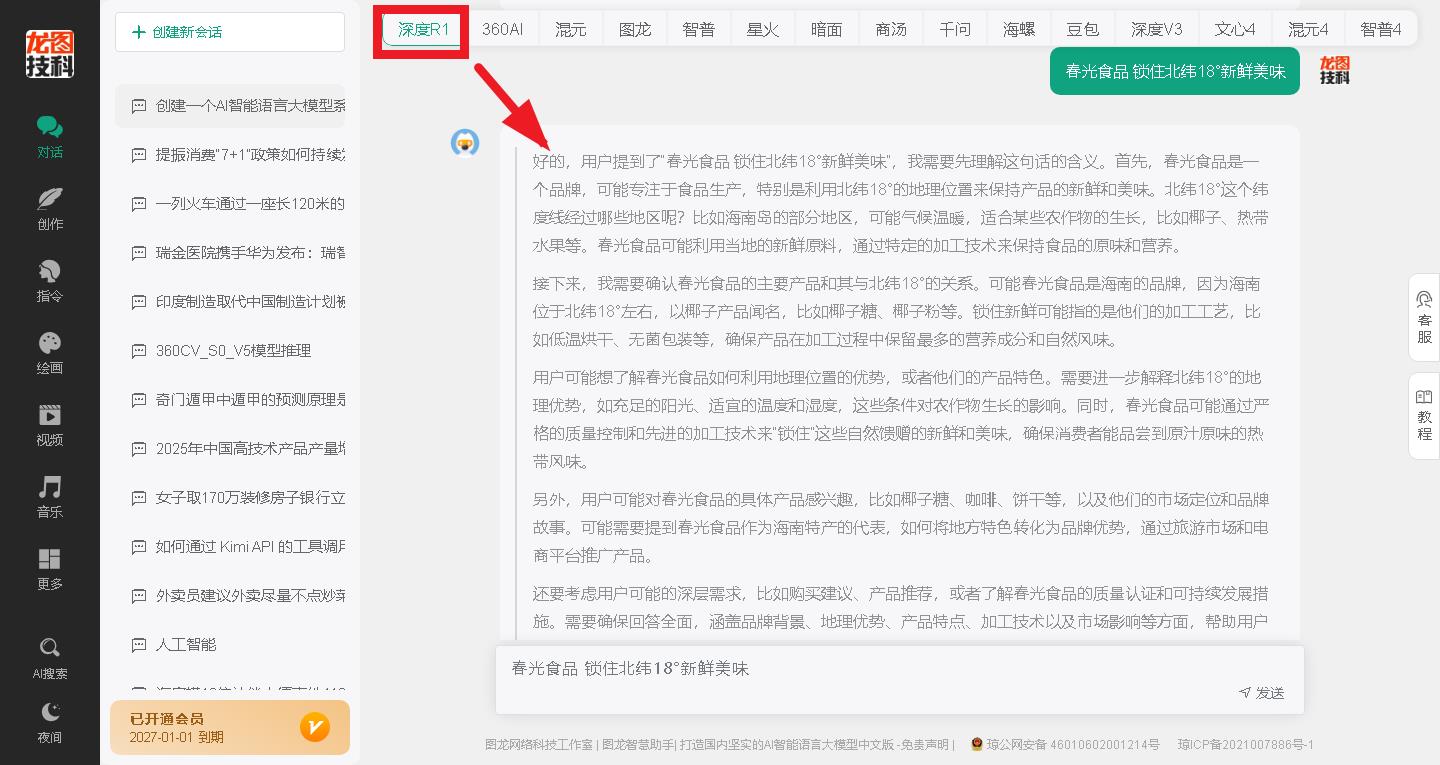
Task: Switch to the 文心4 model tab
Action: [x=1235, y=29]
